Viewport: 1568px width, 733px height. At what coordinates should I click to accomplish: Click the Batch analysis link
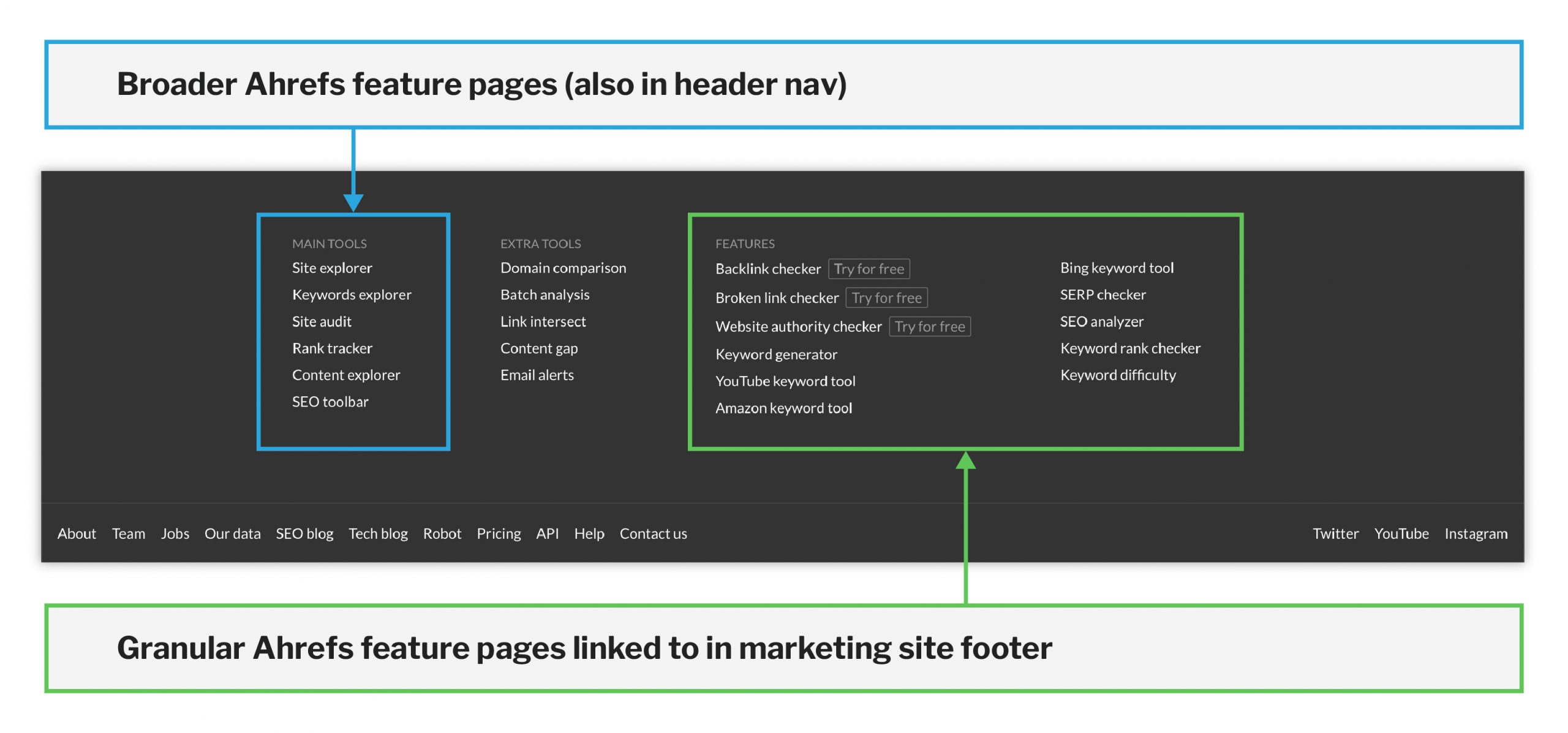pos(545,295)
